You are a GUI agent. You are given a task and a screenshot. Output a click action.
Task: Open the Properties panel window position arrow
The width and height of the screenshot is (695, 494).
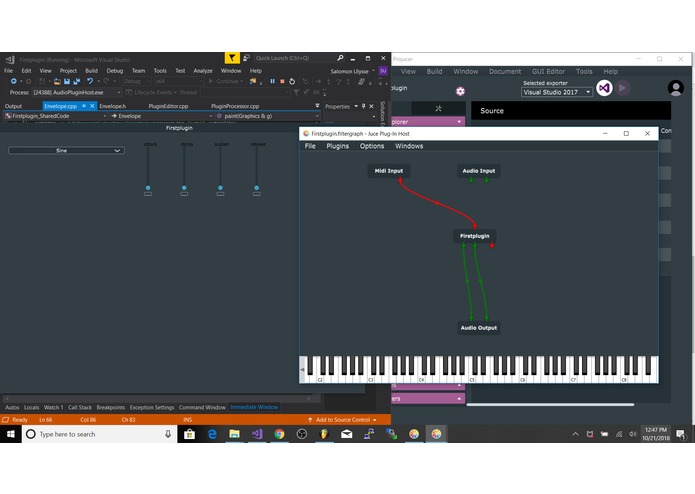coord(356,106)
